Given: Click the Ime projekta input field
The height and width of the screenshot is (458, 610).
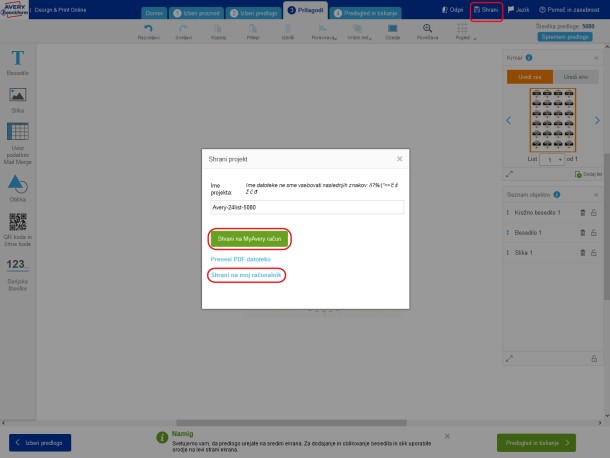Looking at the screenshot, I should pyautogui.click(x=306, y=207).
